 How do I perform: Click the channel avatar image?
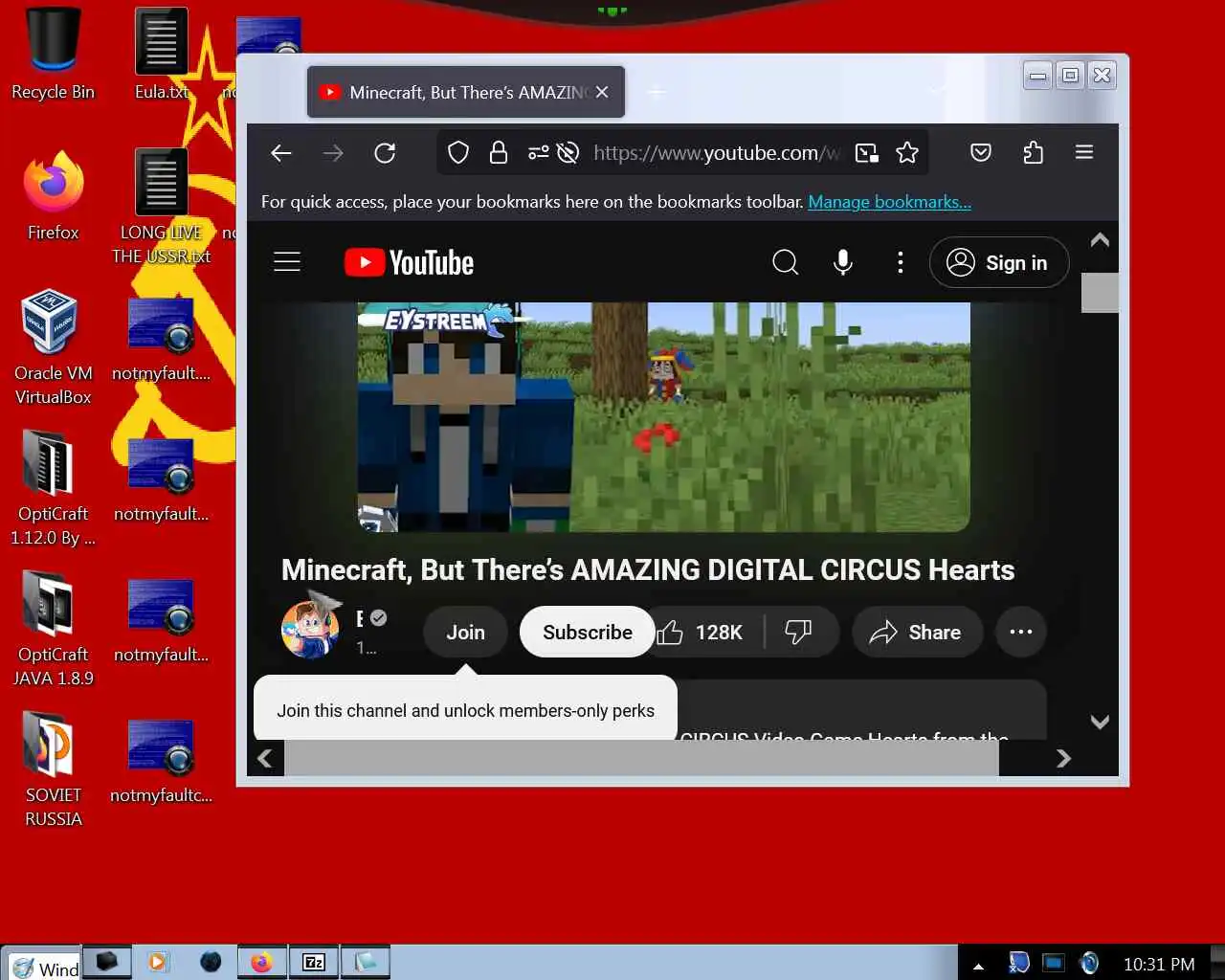(310, 630)
